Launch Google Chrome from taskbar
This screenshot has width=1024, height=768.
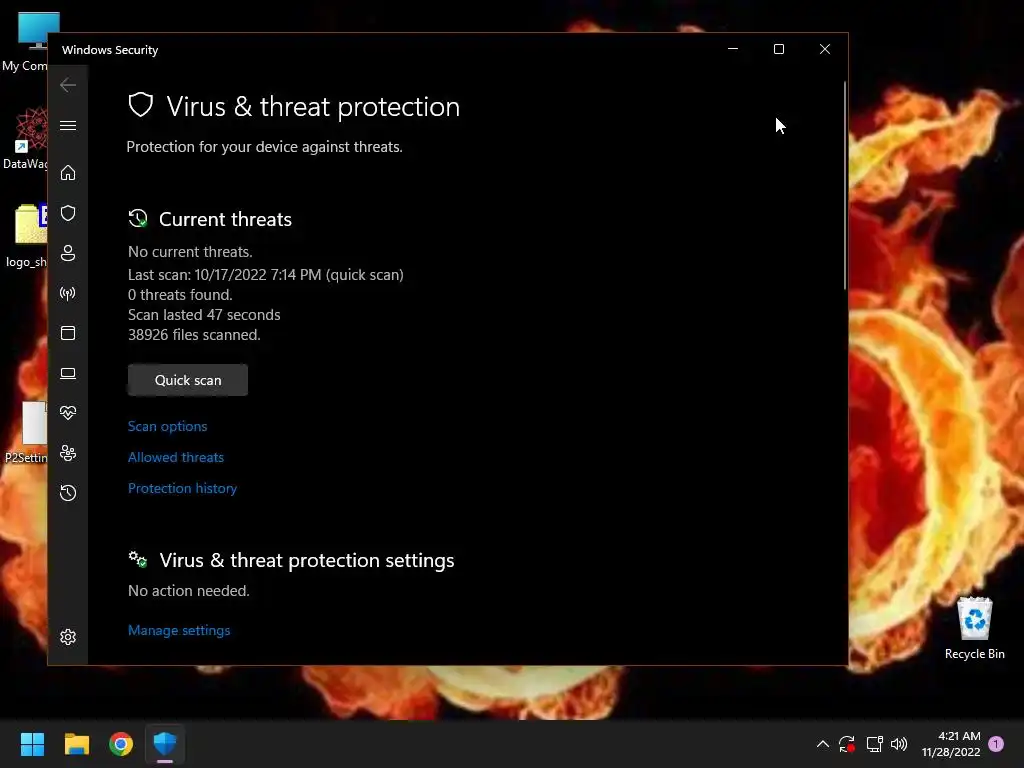click(x=121, y=744)
